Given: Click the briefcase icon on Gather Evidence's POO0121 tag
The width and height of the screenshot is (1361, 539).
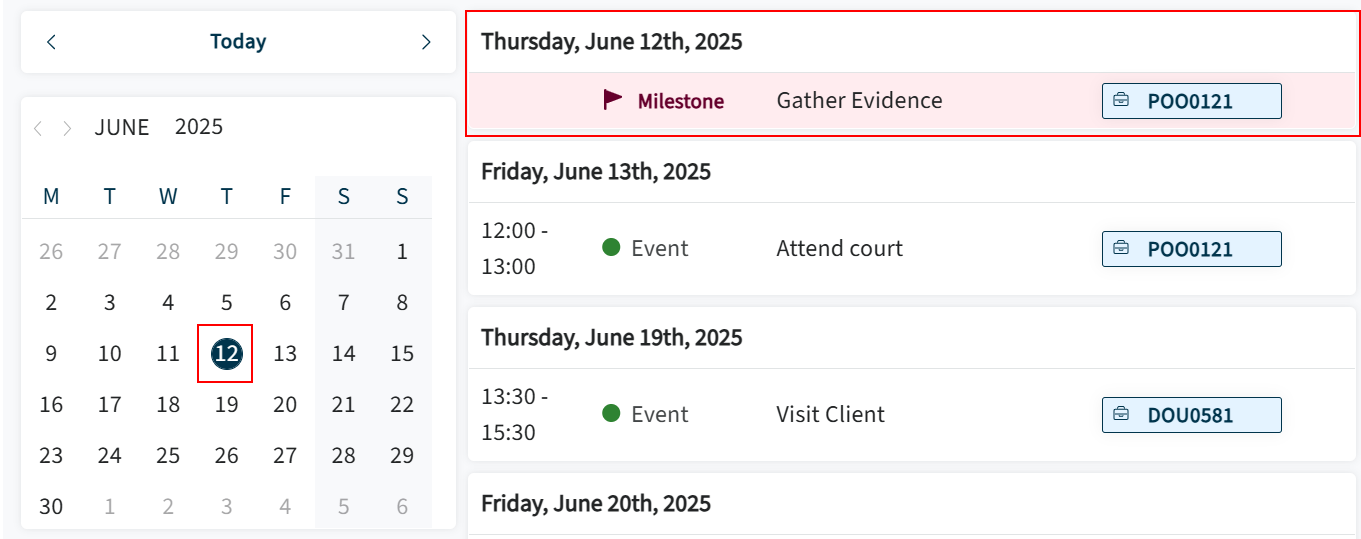Looking at the screenshot, I should click(x=1122, y=101).
